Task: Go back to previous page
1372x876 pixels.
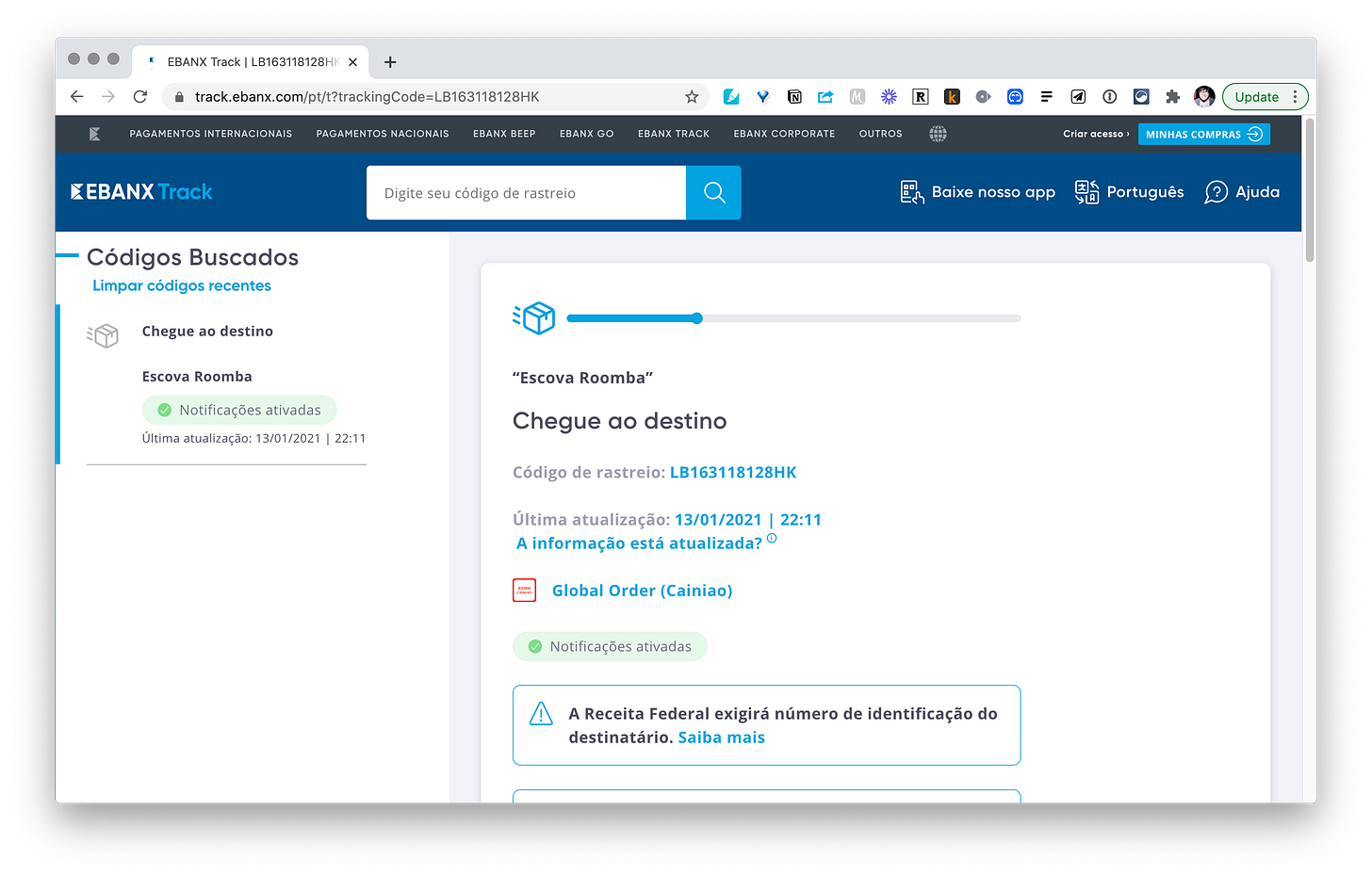Action: coord(77,97)
